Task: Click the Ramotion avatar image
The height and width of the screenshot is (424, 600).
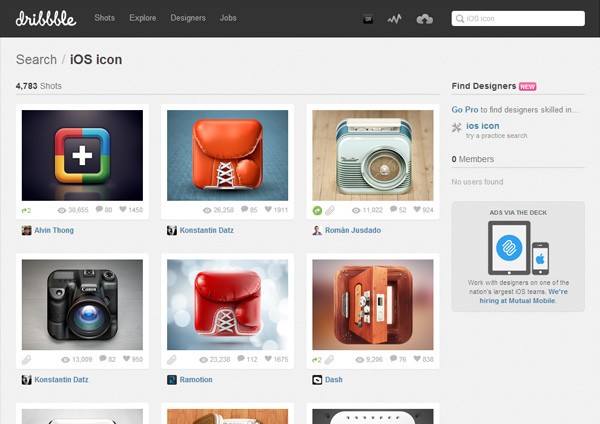Action: point(172,380)
